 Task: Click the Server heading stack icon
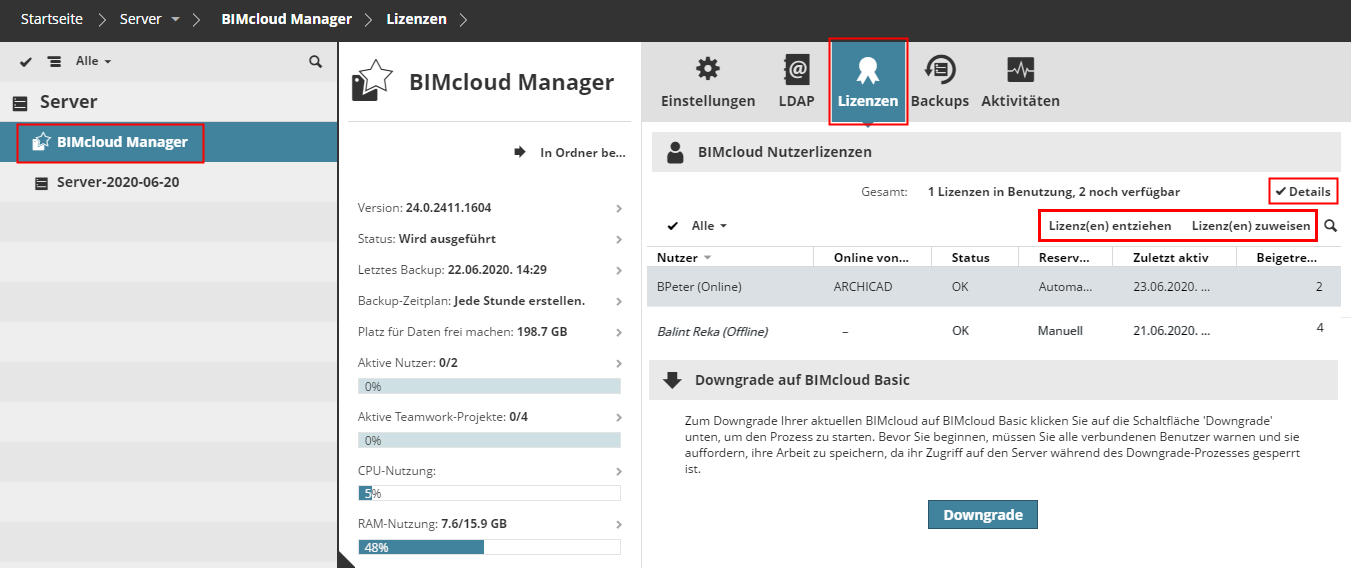click(19, 102)
